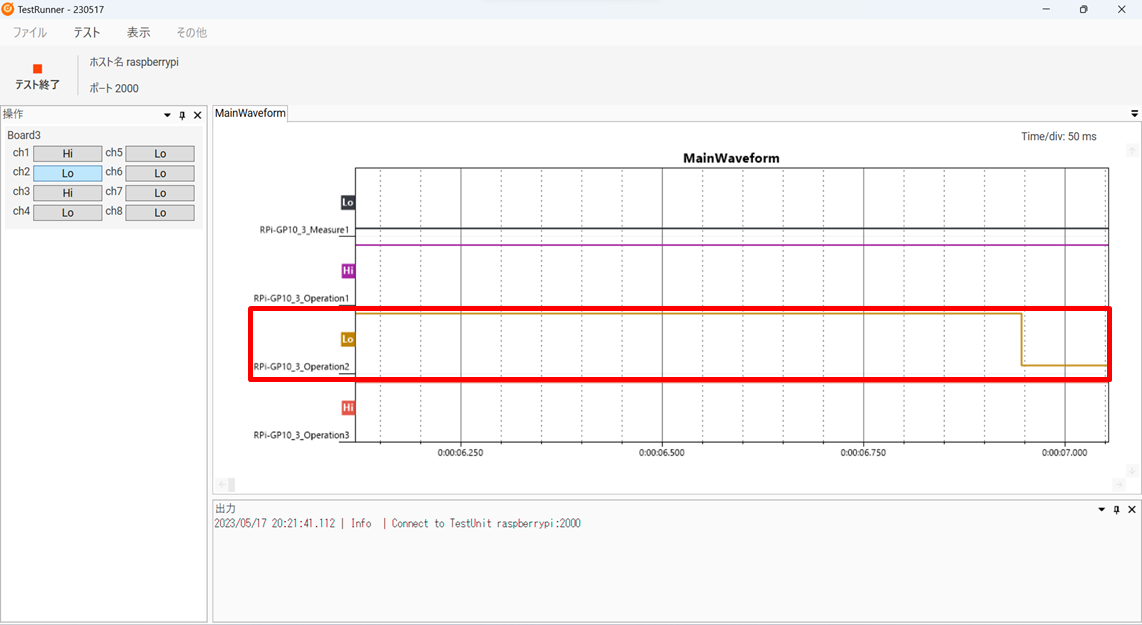The width and height of the screenshot is (1142, 625).
Task: Click the red stop icon for テスト終了
Action: pos(37,69)
